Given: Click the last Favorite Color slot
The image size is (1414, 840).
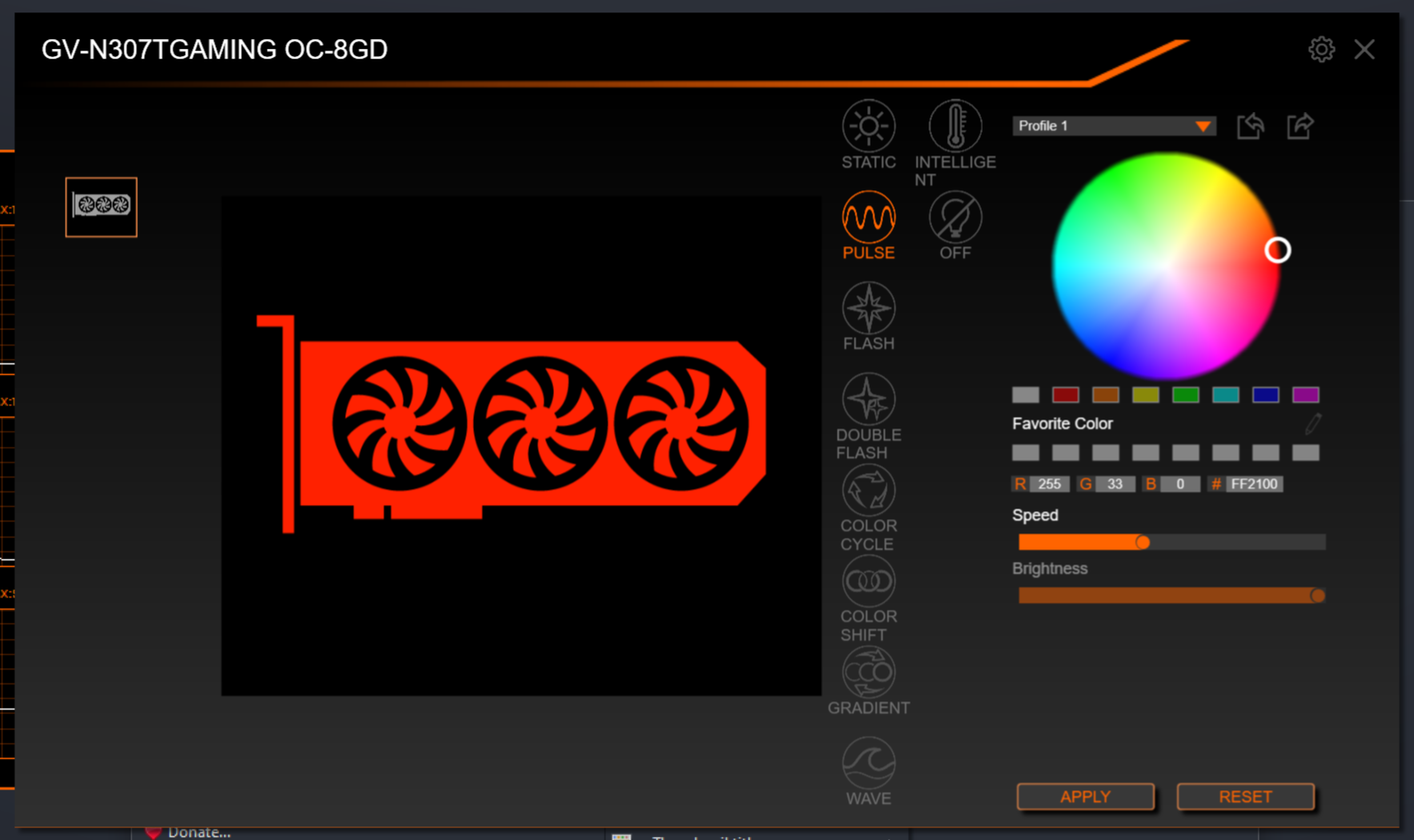Looking at the screenshot, I should coord(1306,453).
